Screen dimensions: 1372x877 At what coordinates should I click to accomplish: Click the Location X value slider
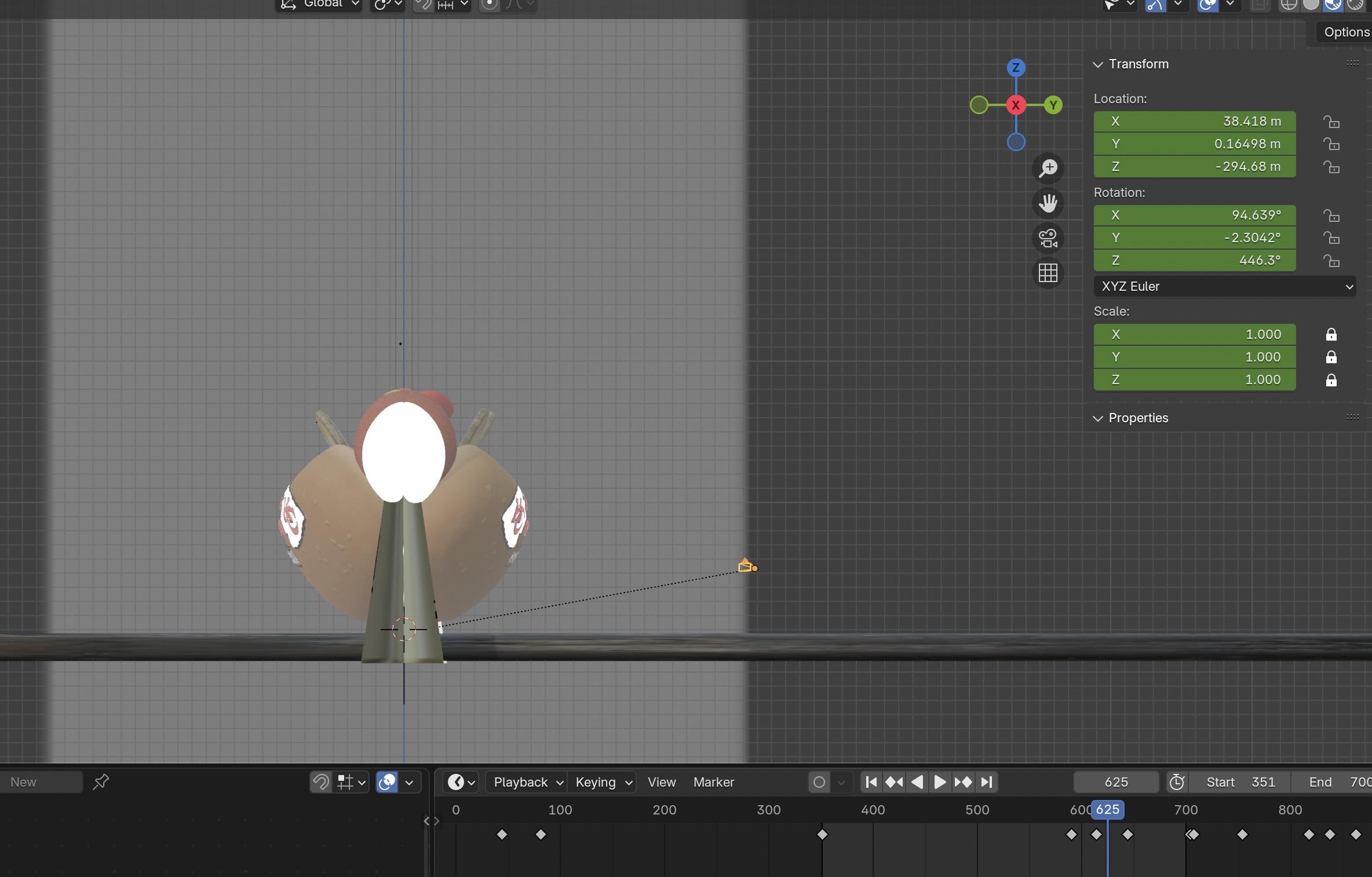tap(1194, 122)
